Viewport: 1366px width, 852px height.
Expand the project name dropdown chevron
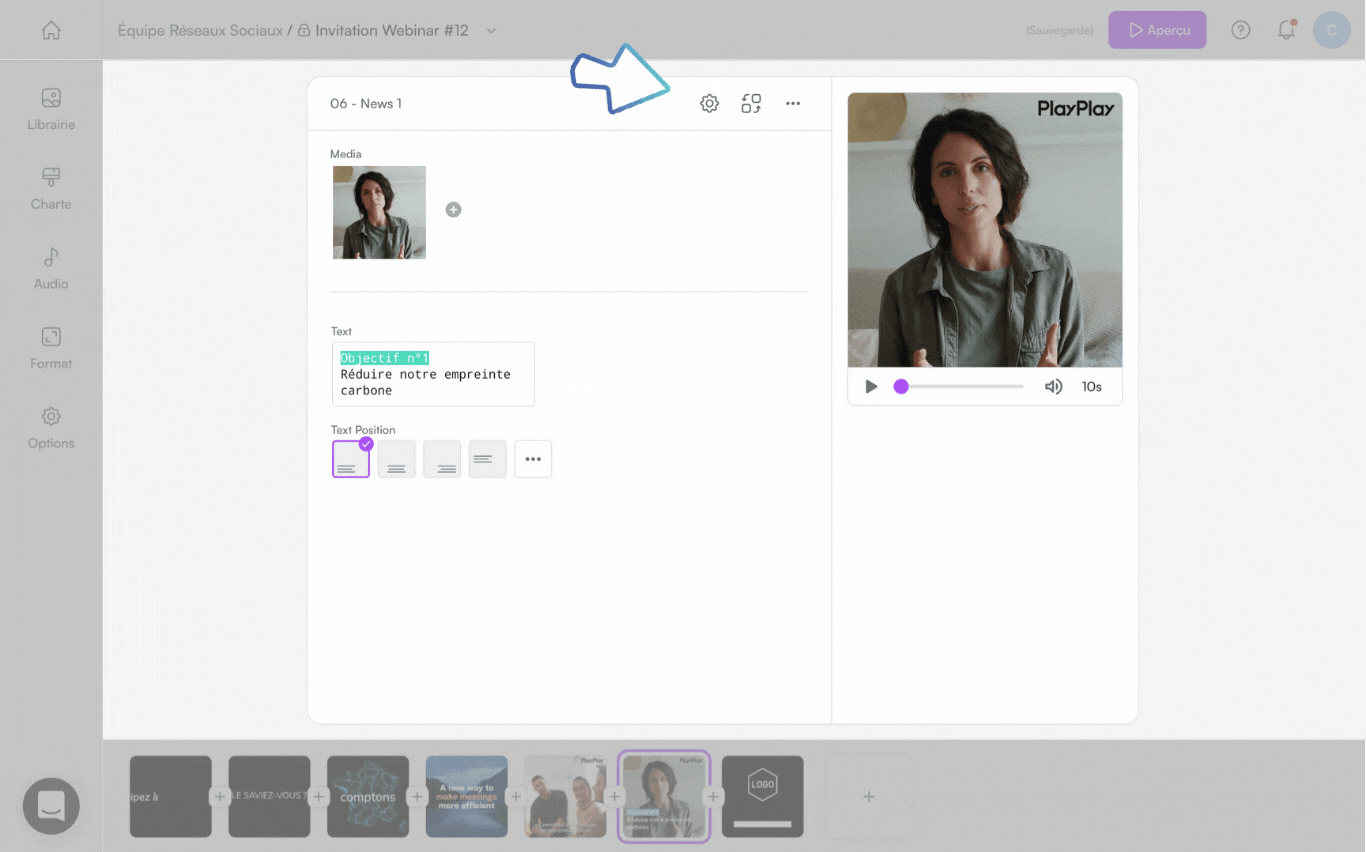(x=491, y=31)
